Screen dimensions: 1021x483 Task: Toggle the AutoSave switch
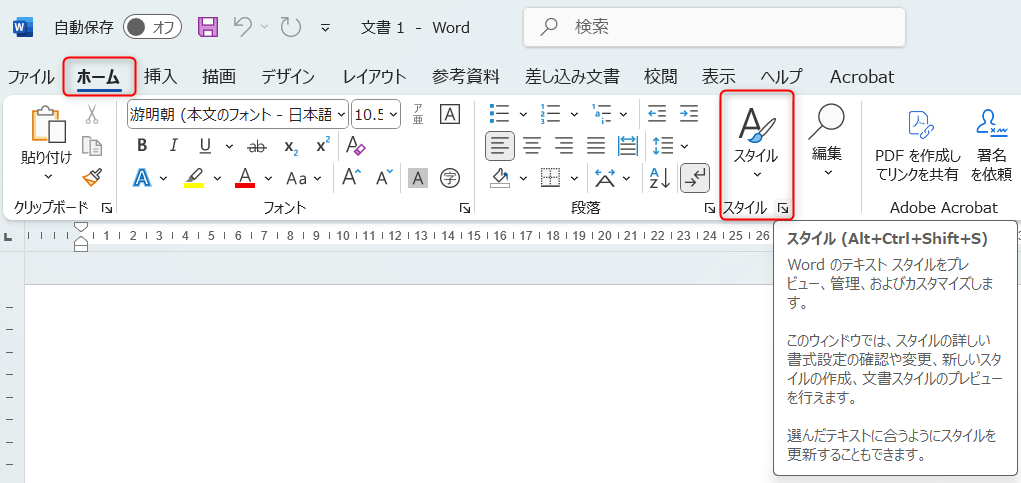(x=152, y=27)
